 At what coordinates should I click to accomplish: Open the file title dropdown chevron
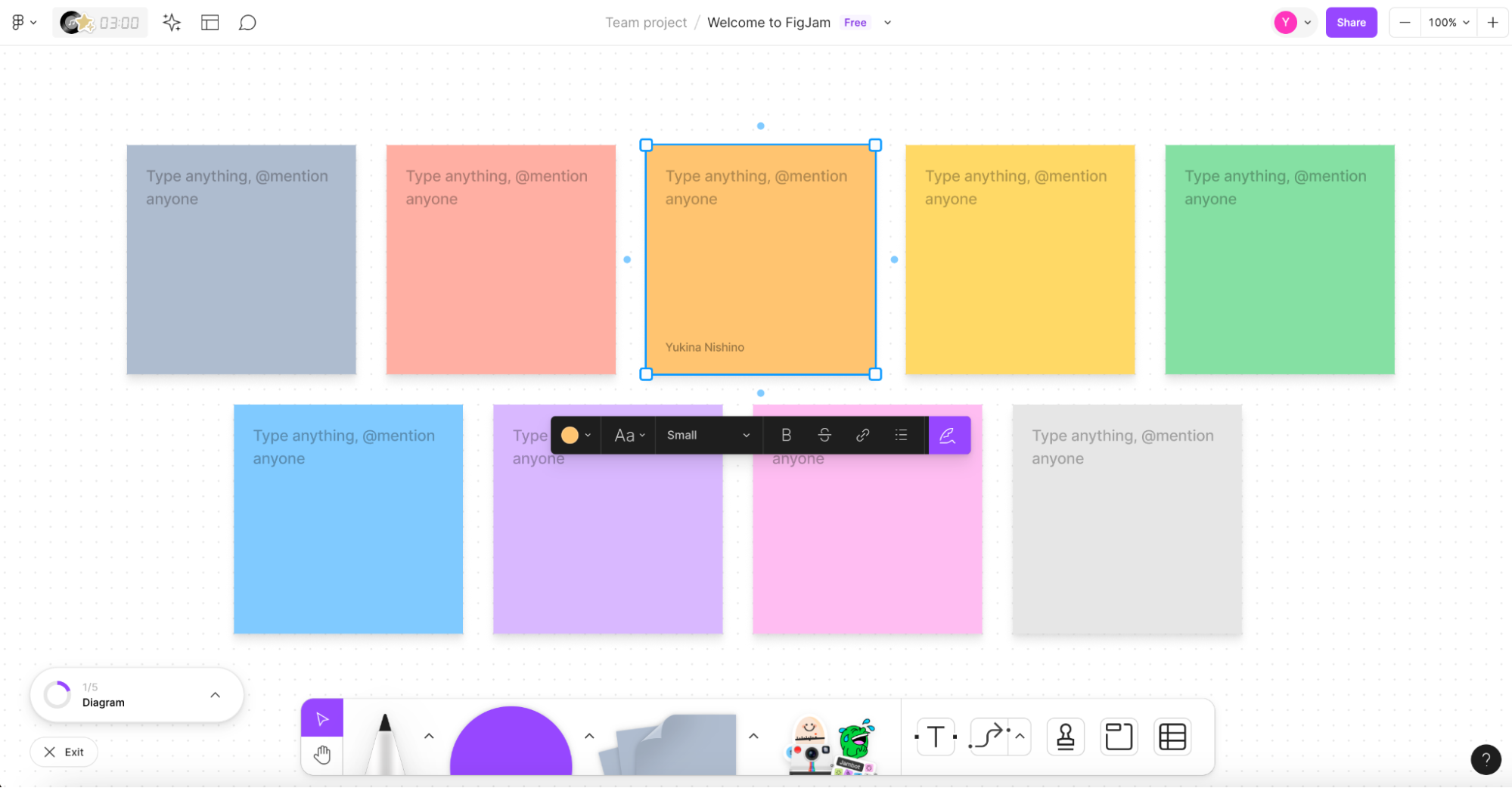pyautogui.click(x=888, y=23)
